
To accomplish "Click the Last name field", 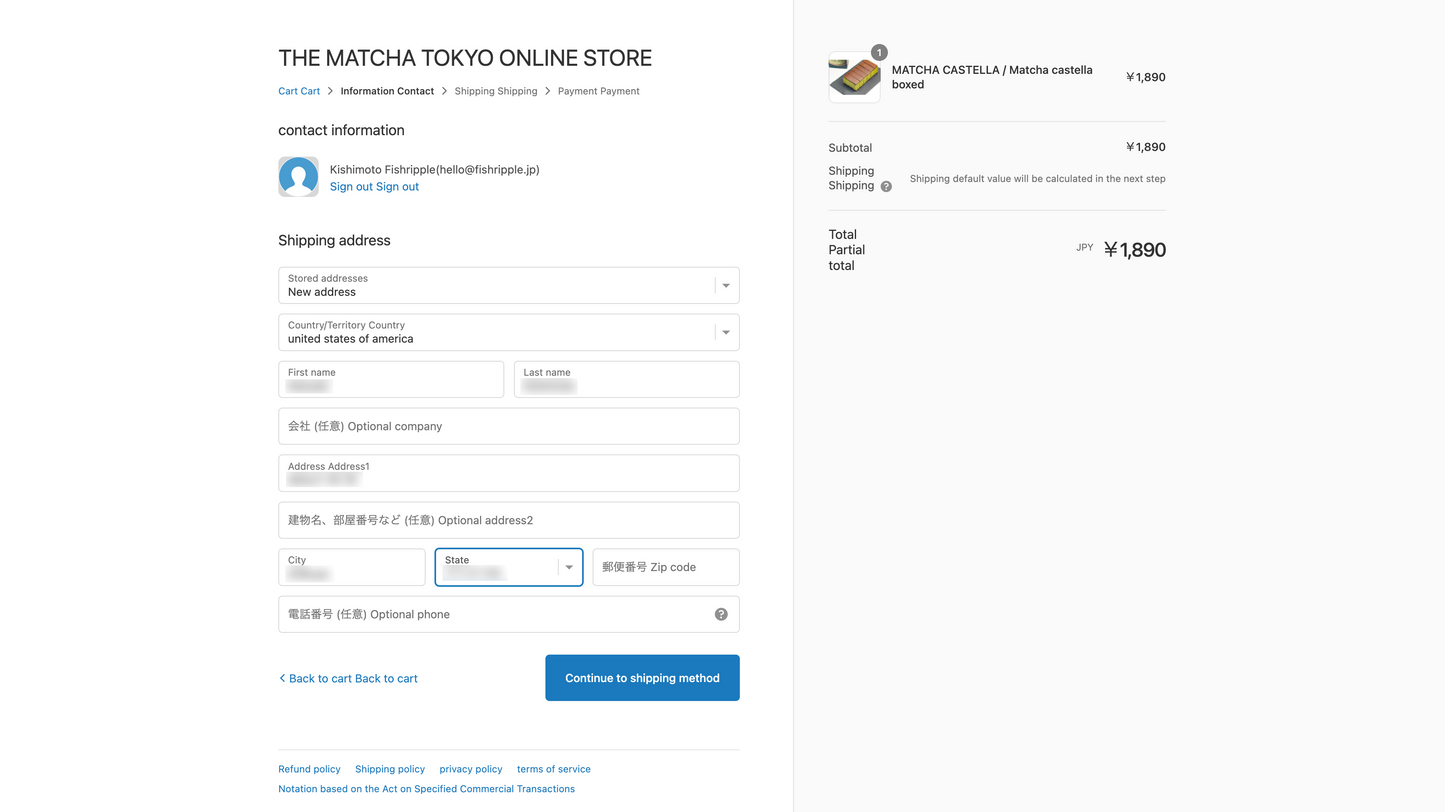I will click(x=627, y=379).
